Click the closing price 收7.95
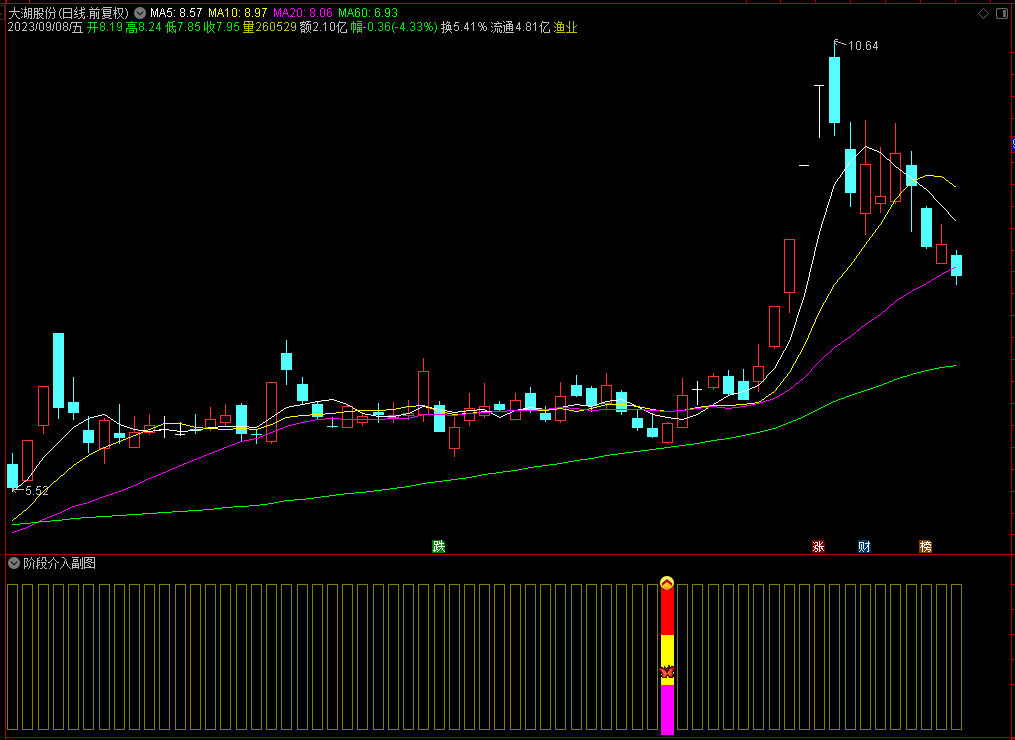The width and height of the screenshot is (1015, 740). click(222, 27)
